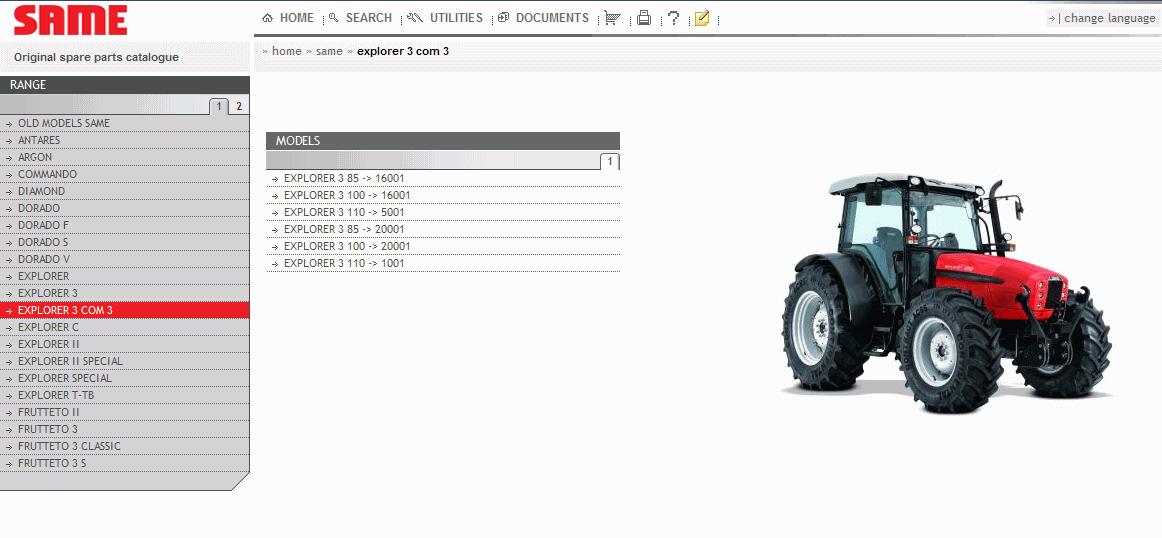The width and height of the screenshot is (1162, 538).
Task: Choose EXPLORER II SPECIAL range
Action: [124, 362]
